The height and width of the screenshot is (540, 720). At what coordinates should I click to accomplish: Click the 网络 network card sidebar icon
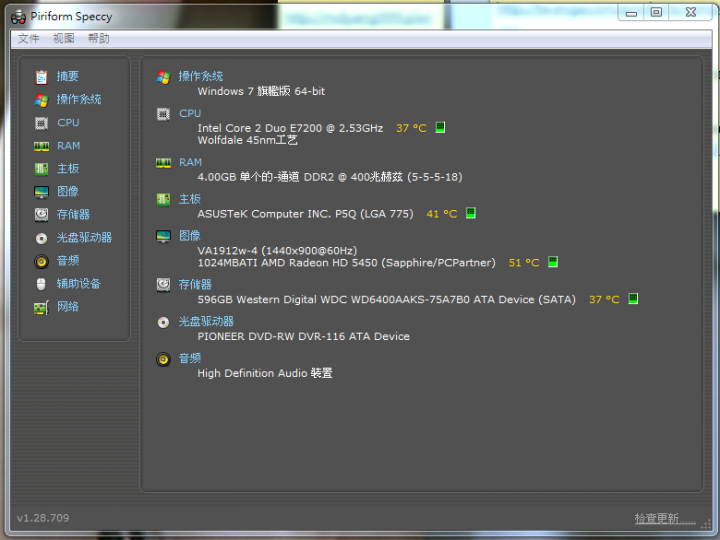(x=41, y=307)
